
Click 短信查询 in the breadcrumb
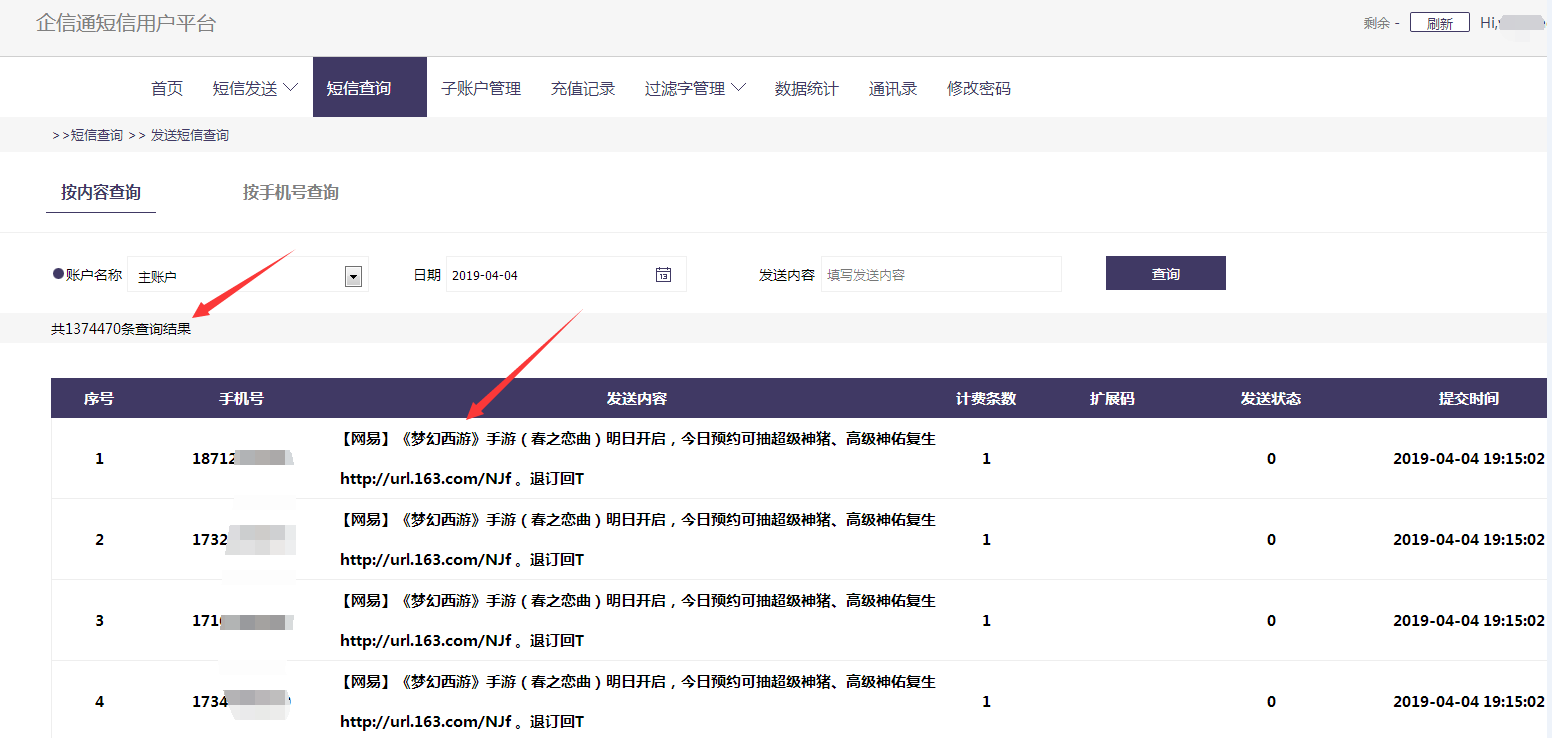tap(96, 135)
